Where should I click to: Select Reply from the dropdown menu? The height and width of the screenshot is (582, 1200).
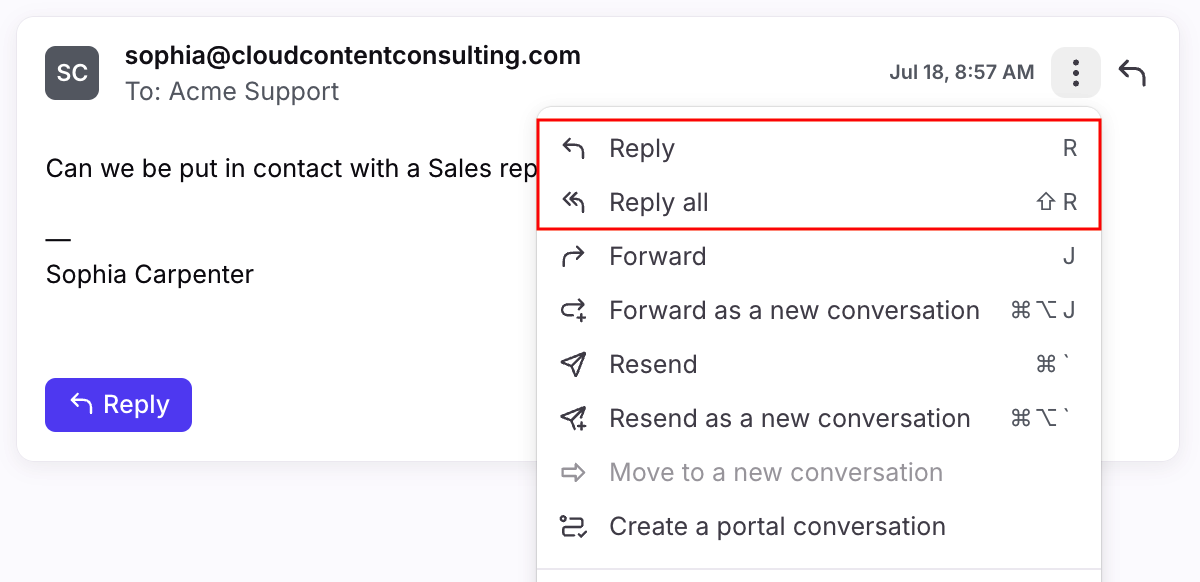(819, 149)
